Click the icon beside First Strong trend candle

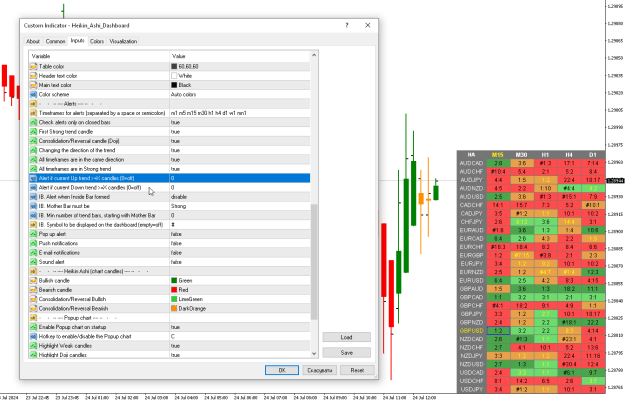(x=33, y=132)
